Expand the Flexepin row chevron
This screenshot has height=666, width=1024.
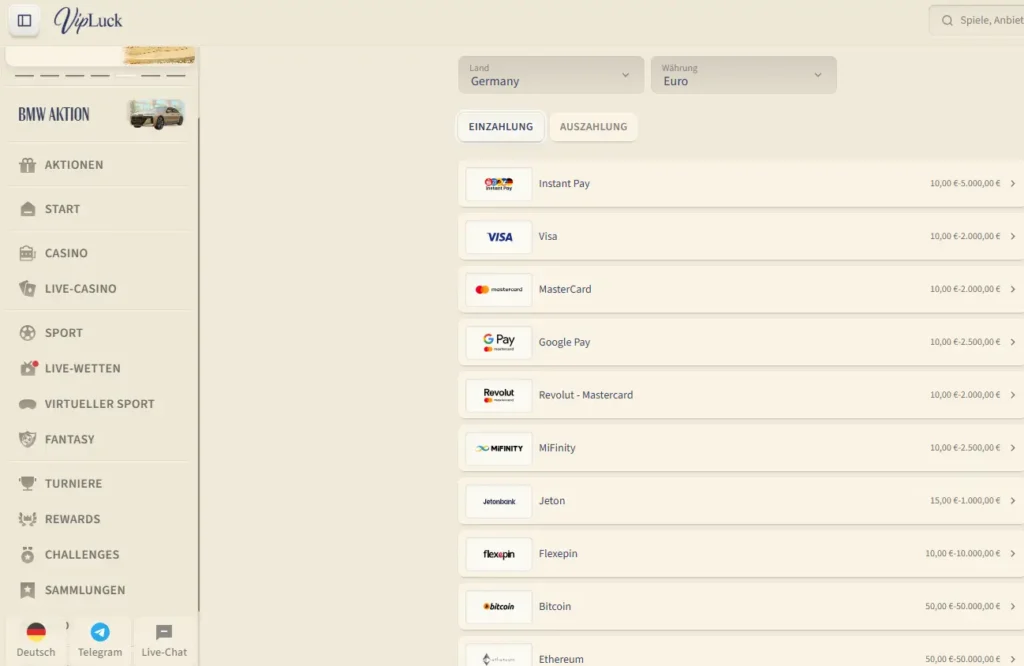point(1013,554)
